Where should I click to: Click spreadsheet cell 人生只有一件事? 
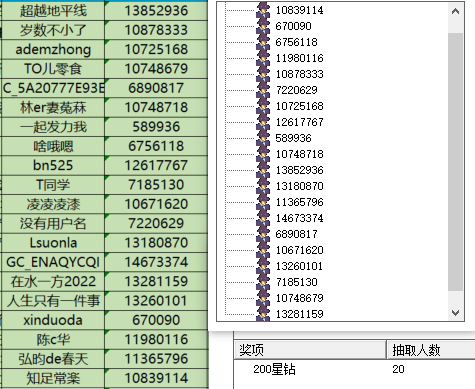[53, 301]
